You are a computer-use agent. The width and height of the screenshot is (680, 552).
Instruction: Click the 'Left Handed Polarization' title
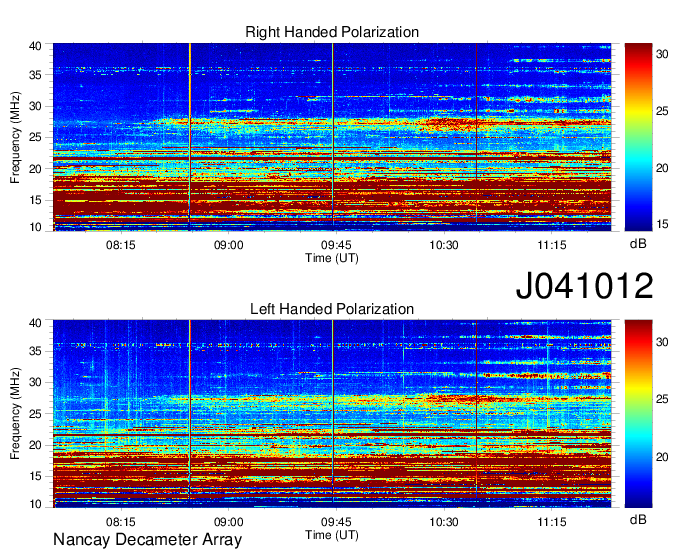tap(332, 309)
